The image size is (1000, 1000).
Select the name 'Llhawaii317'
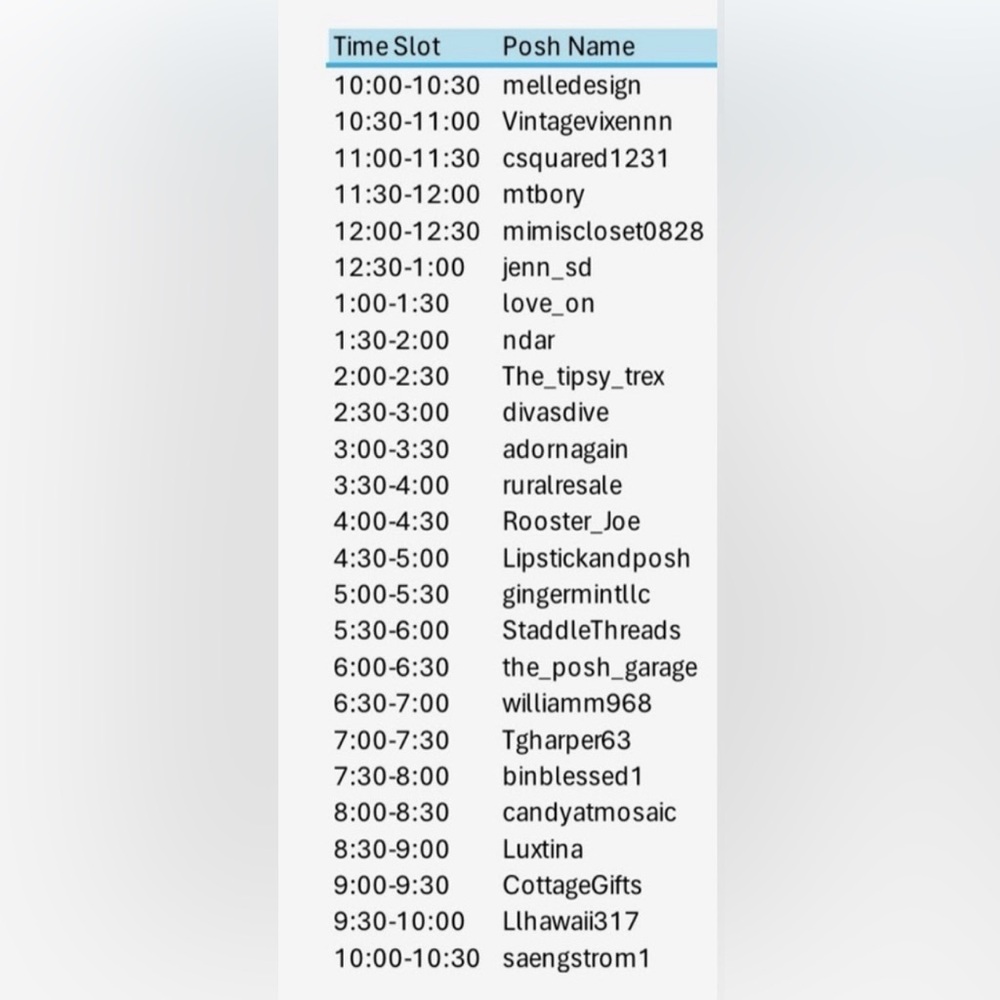(x=570, y=922)
